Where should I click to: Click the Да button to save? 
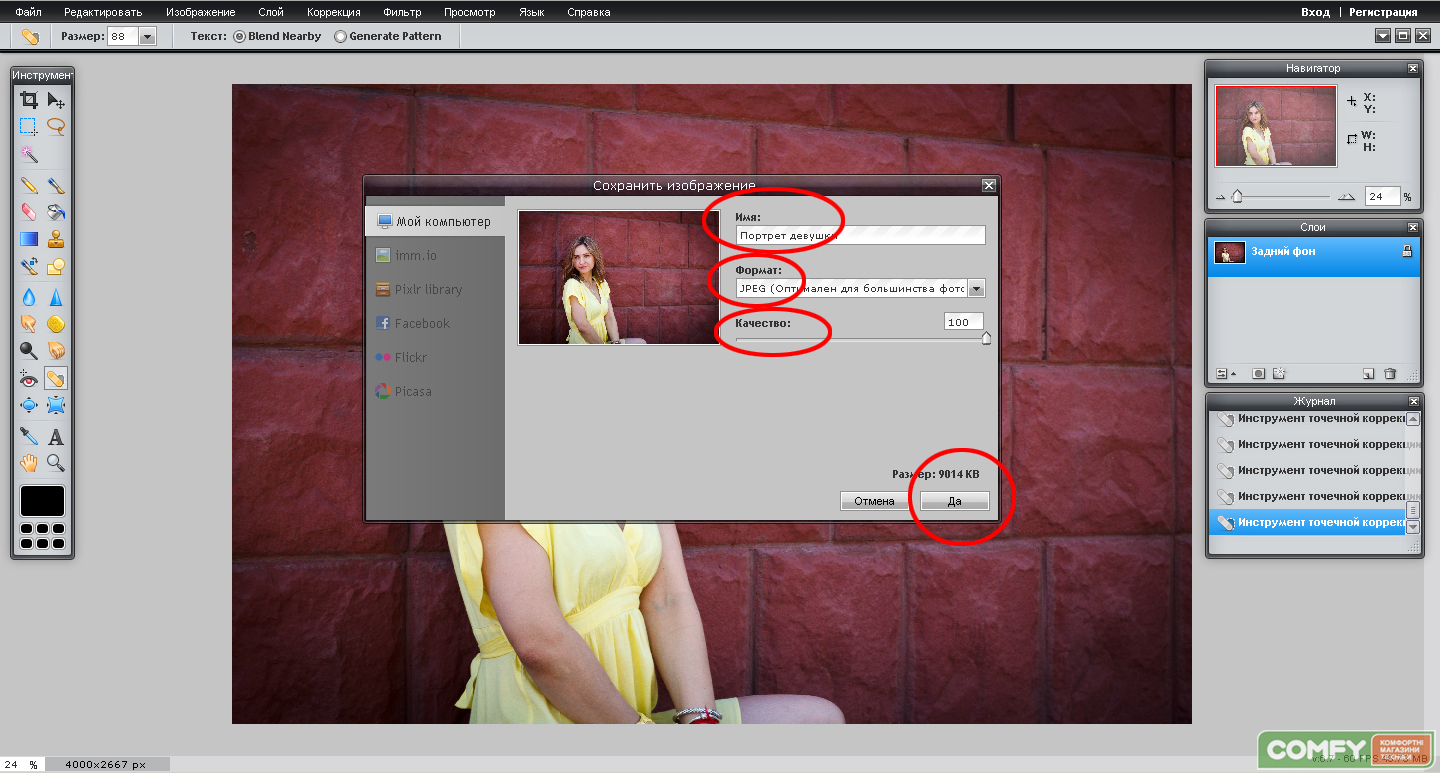pos(955,501)
